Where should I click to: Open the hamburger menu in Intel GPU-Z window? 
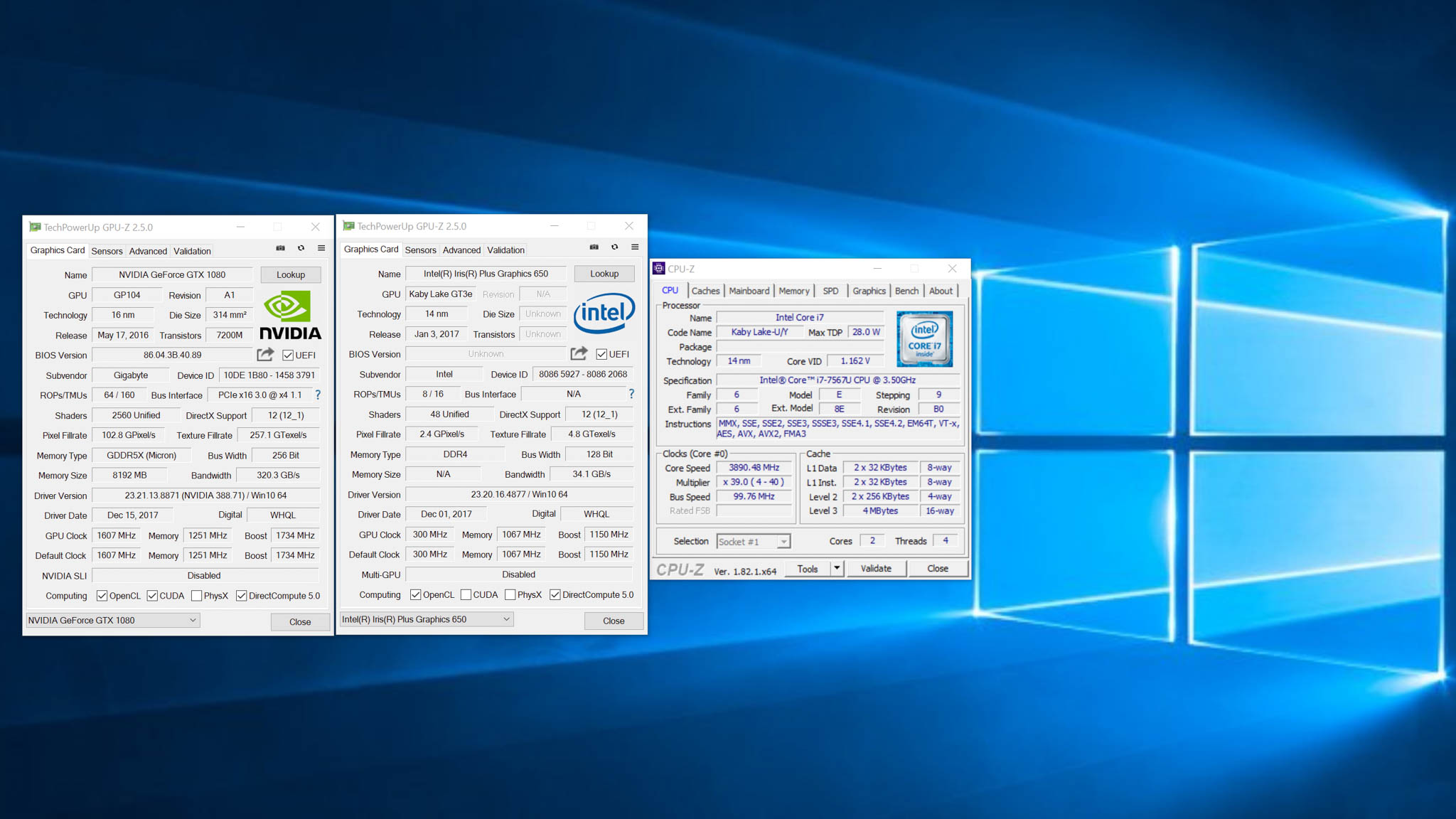[x=635, y=247]
